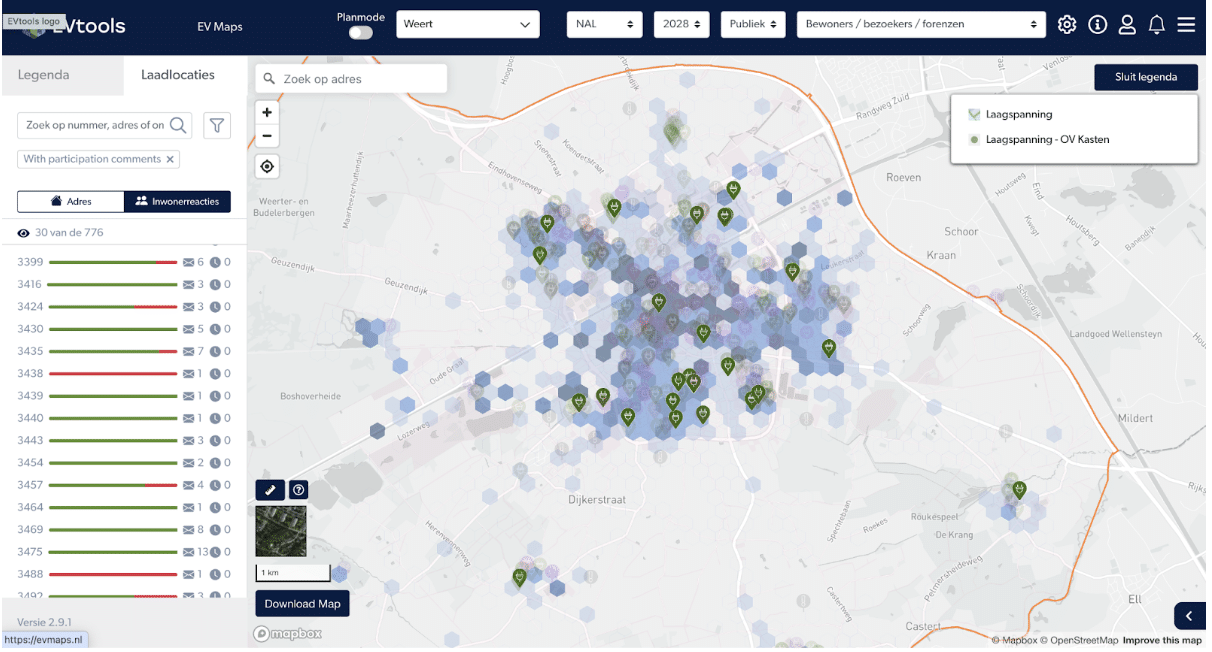Select the ruler measure tool
1212x652 pixels.
pyautogui.click(x=270, y=490)
